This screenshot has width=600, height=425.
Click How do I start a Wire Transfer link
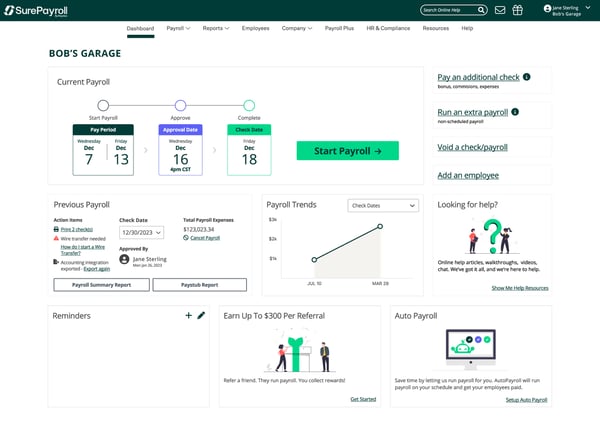pyautogui.click(x=83, y=250)
